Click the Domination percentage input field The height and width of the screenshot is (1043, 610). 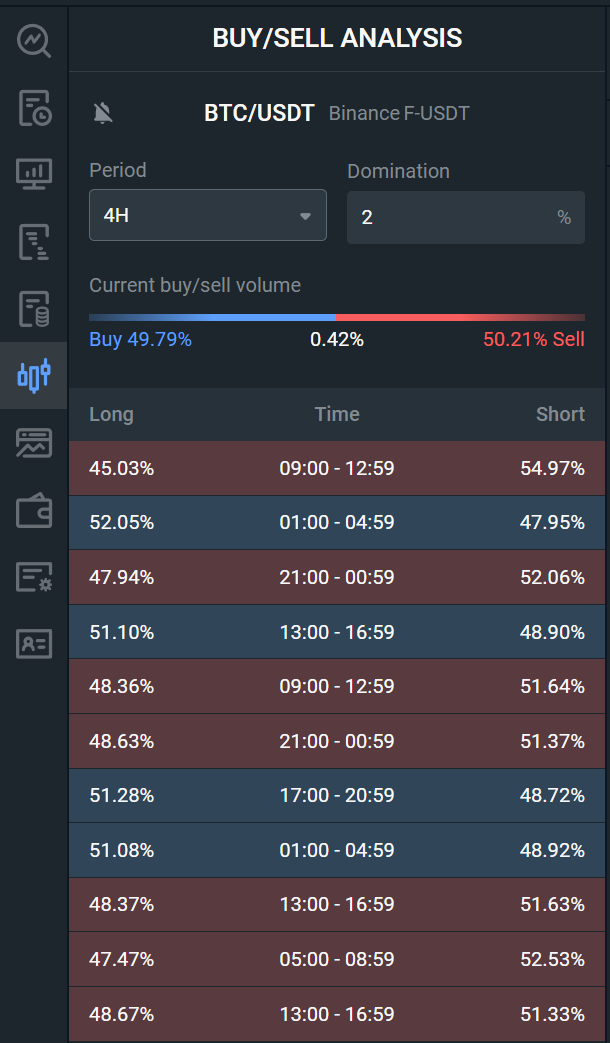pos(450,217)
